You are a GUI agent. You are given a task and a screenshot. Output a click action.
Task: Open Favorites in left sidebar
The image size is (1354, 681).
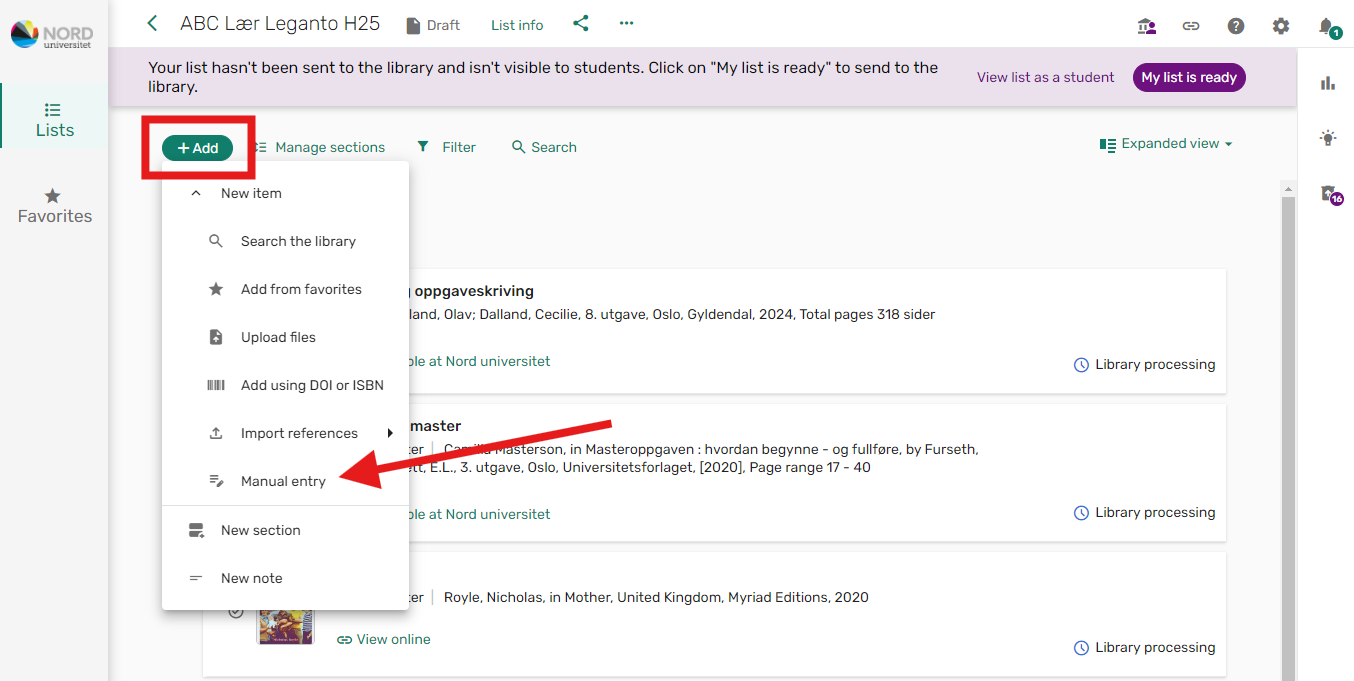(x=54, y=206)
